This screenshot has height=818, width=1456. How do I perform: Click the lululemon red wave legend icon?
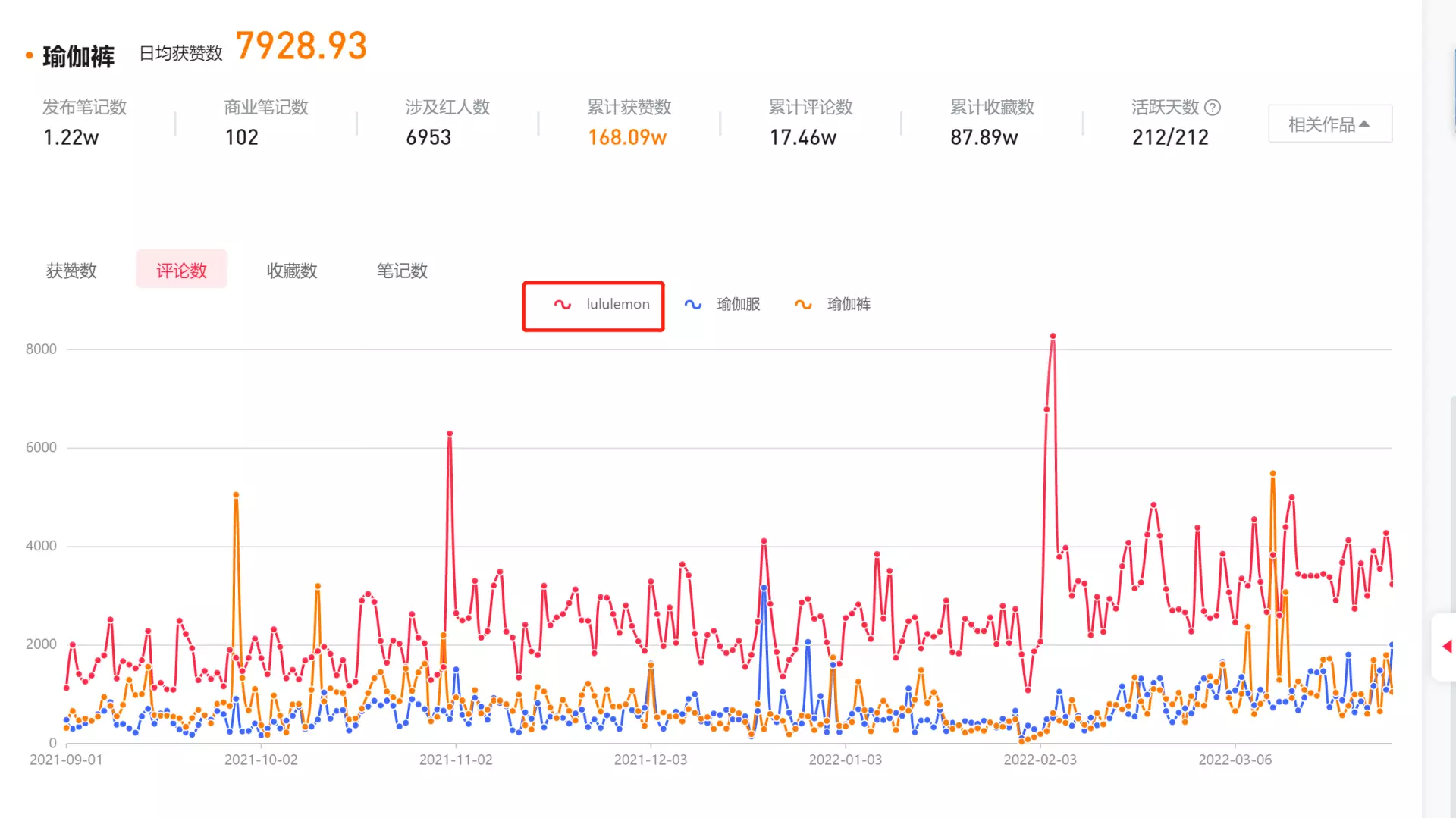[x=562, y=304]
